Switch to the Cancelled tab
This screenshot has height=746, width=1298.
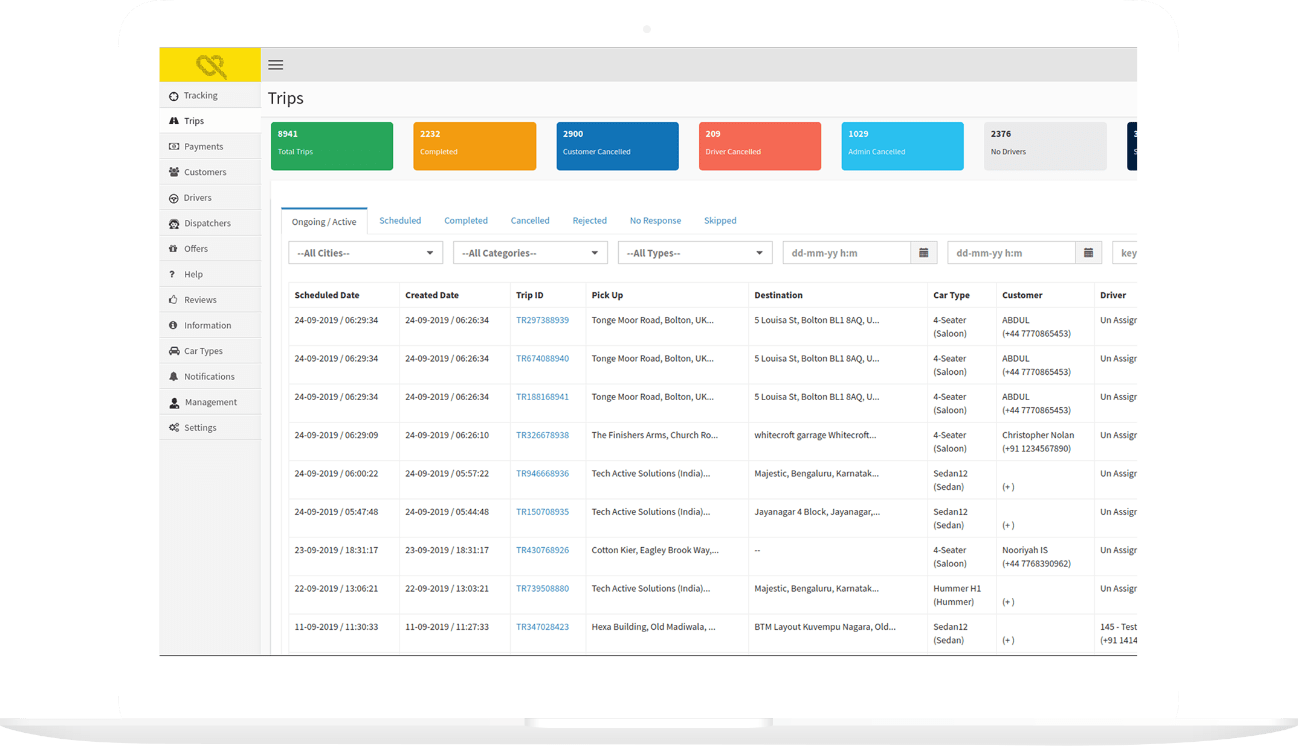530,221
